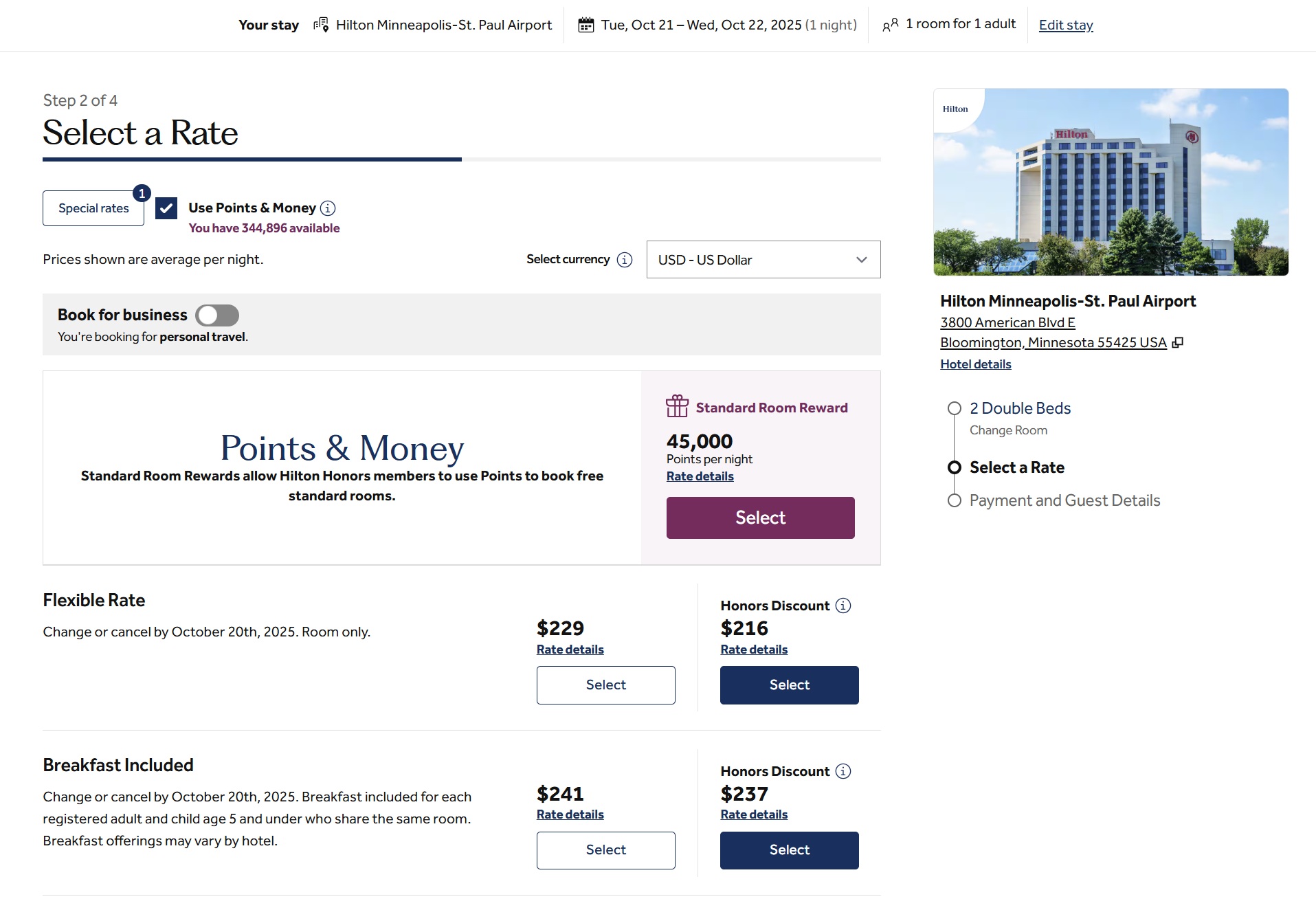Open the 3800 American Blvd E address link
Viewport: 1316px width, 910px height.
click(1007, 322)
